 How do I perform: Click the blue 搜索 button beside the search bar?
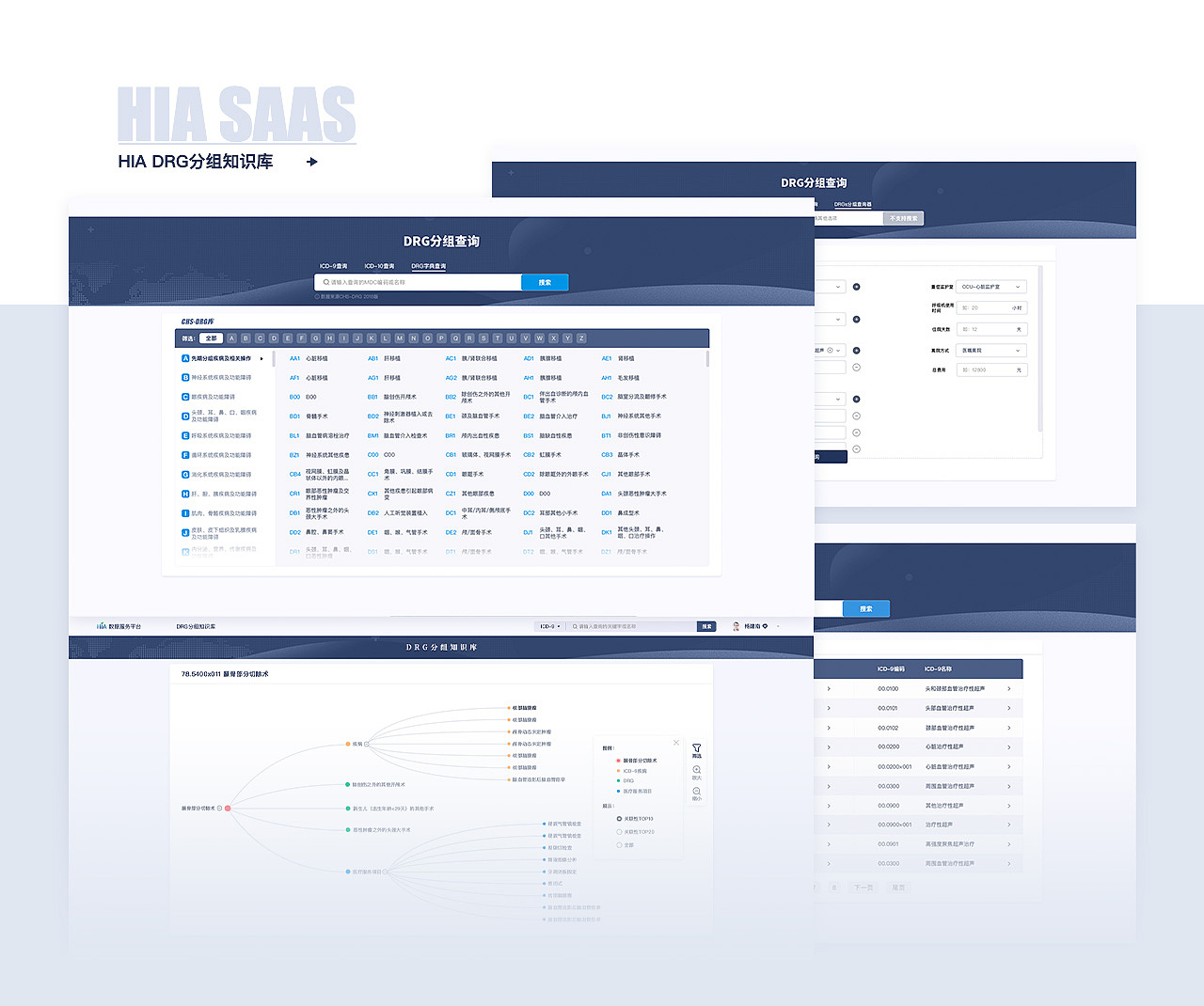pos(545,282)
